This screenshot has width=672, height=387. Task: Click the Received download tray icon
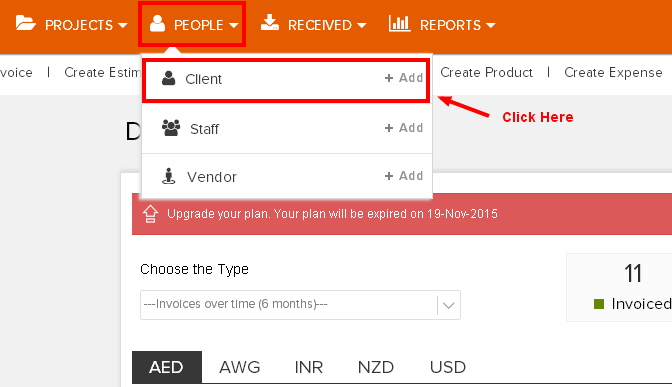click(270, 22)
